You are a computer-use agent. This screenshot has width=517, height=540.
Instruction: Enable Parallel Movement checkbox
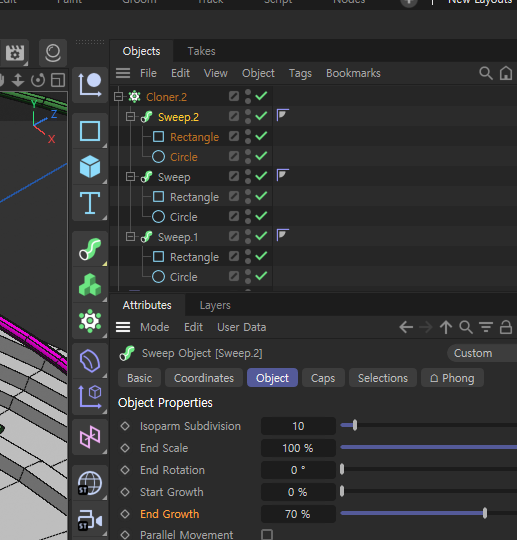(x=267, y=534)
